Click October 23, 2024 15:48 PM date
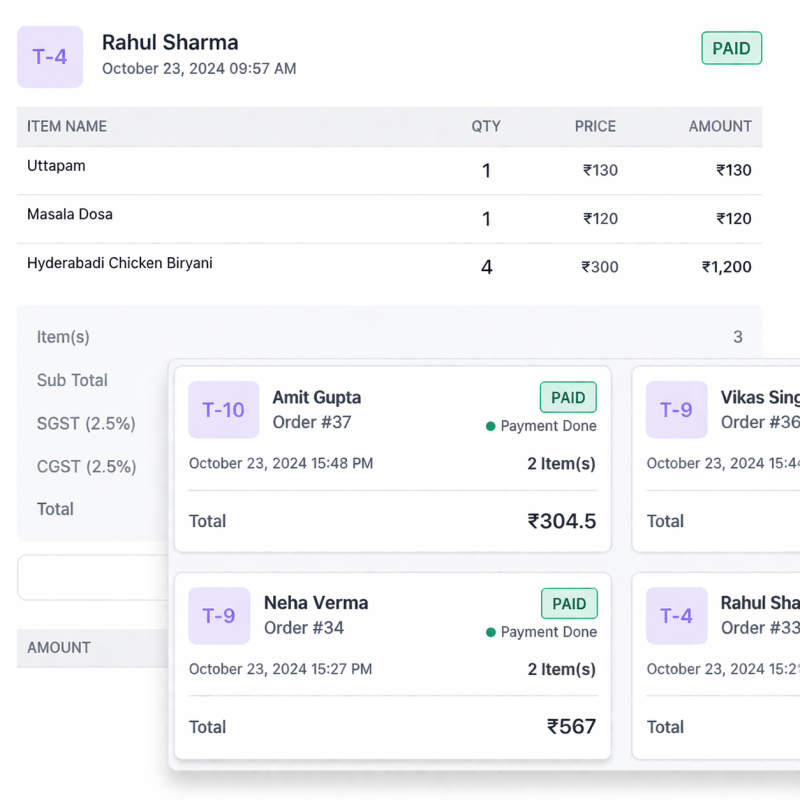Image resolution: width=800 pixels, height=800 pixels. (x=281, y=463)
